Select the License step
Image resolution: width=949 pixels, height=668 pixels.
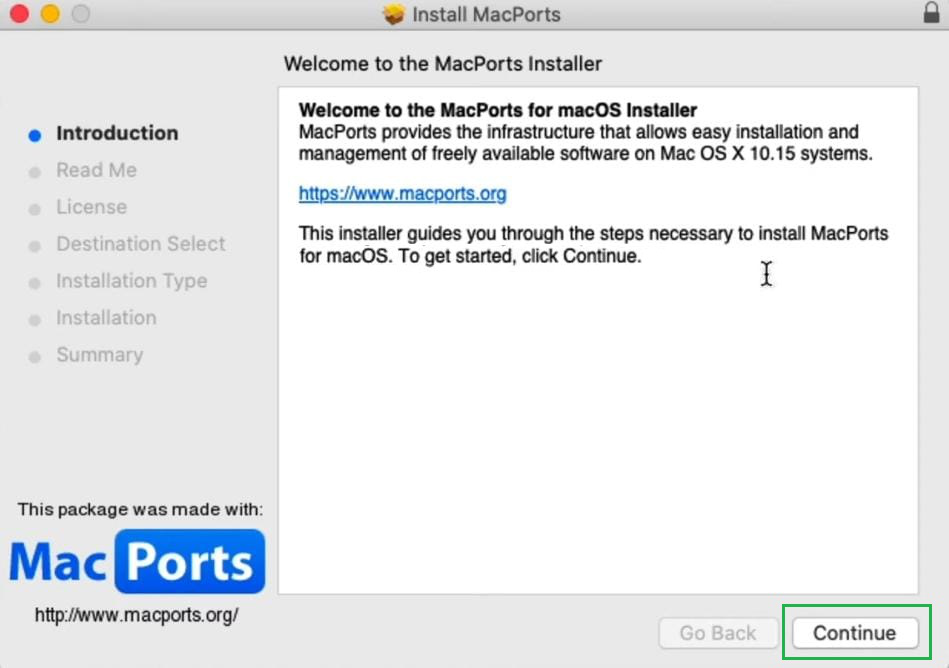(91, 207)
